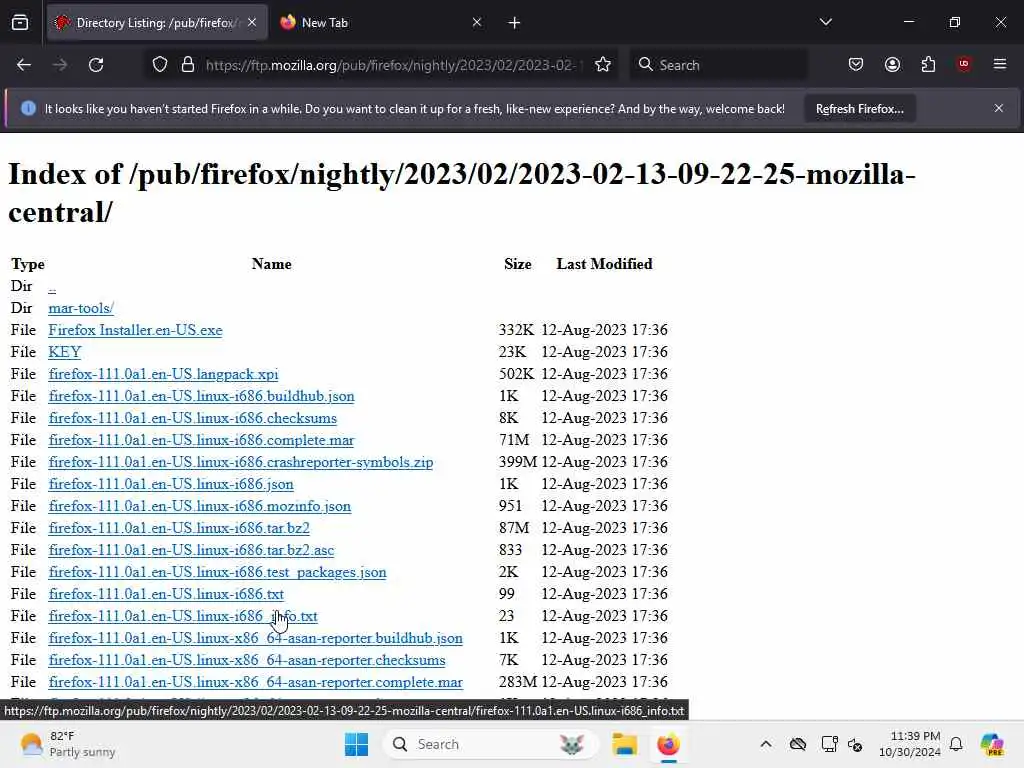Image resolution: width=1024 pixels, height=768 pixels.
Task: Reload the current page
Action: pyautogui.click(x=96, y=65)
